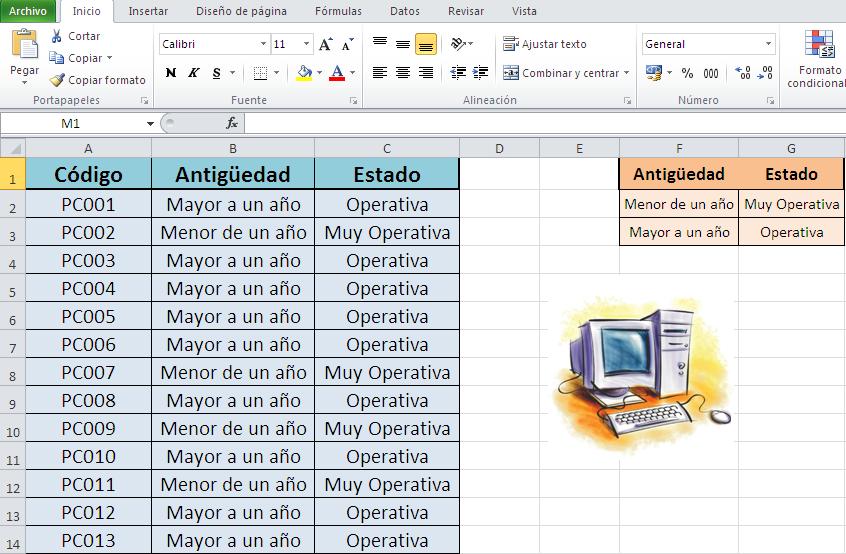846x554 pixels.
Task: Open Formato condicional
Action: click(817, 58)
